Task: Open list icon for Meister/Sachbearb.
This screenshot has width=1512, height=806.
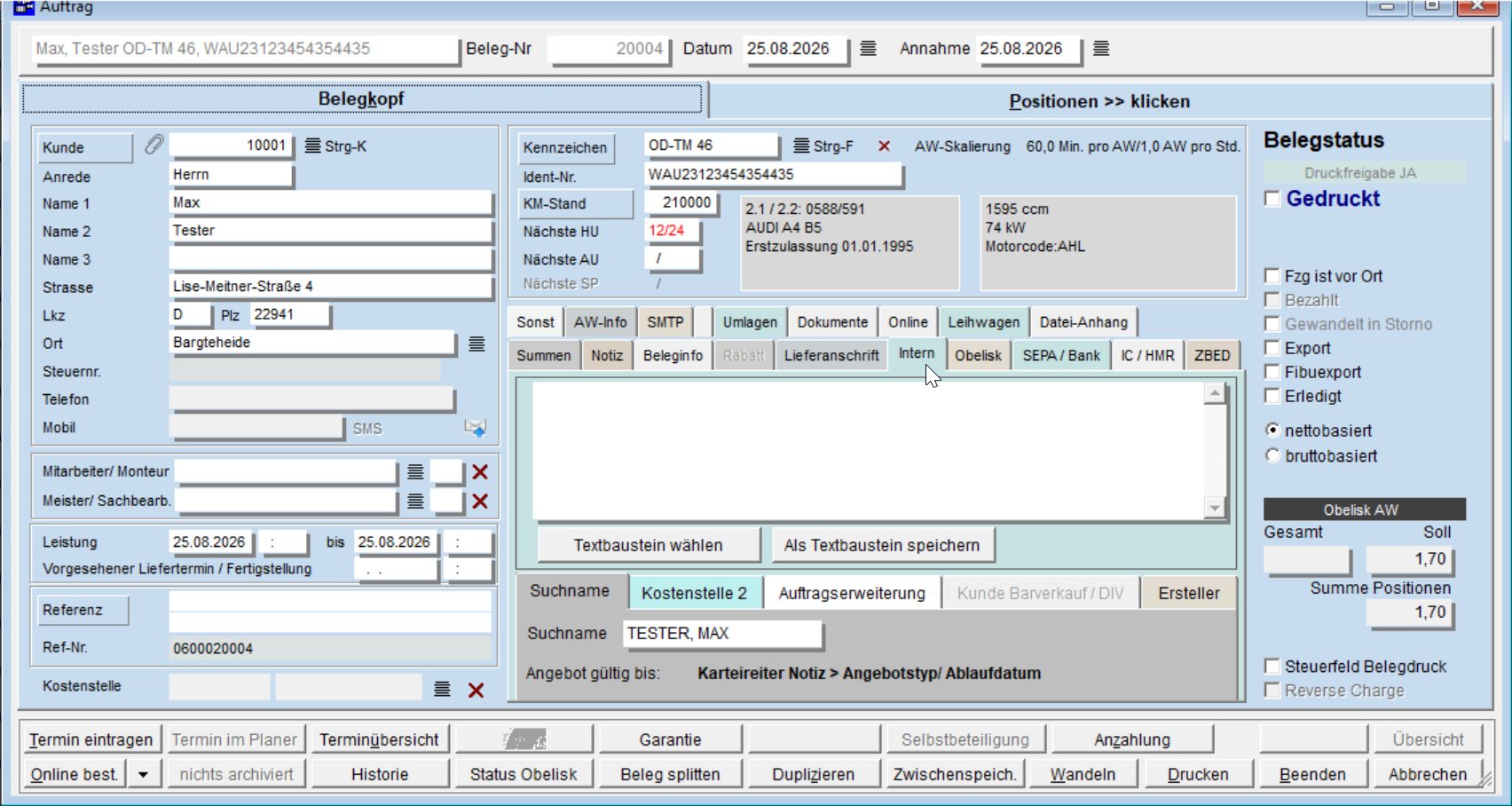Action: click(415, 502)
